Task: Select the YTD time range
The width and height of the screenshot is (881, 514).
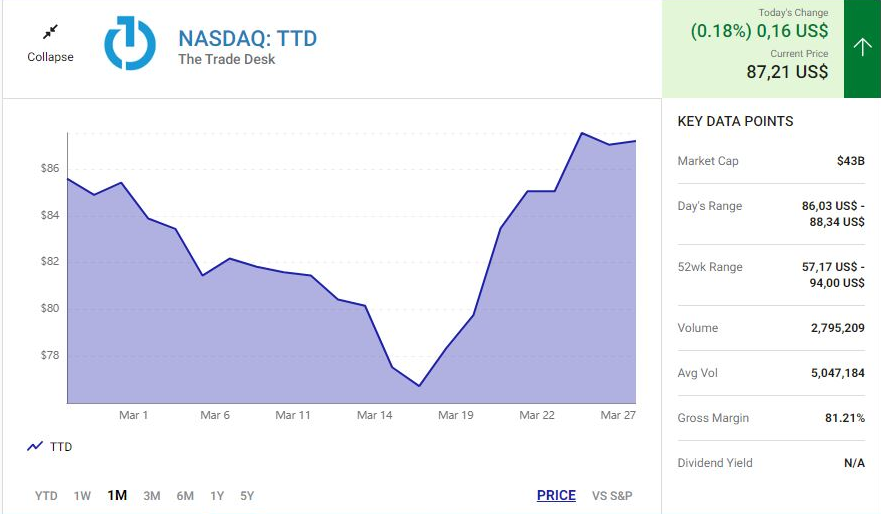Action: (x=46, y=495)
